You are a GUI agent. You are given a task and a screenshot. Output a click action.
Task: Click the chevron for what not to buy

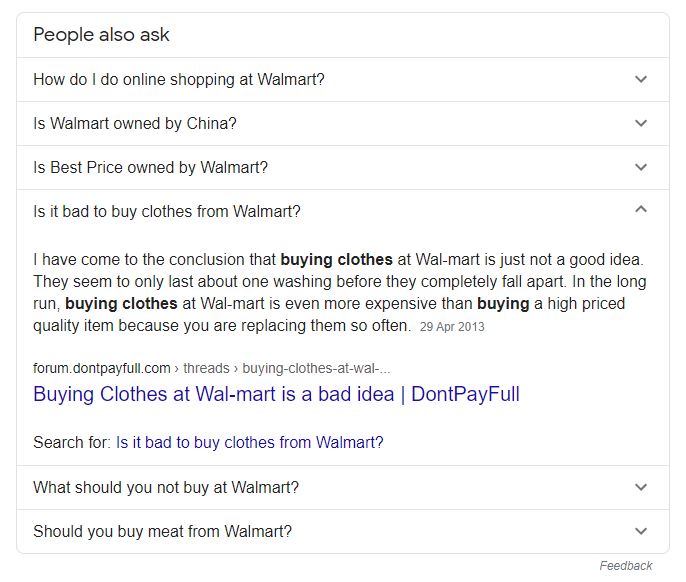[x=641, y=487]
